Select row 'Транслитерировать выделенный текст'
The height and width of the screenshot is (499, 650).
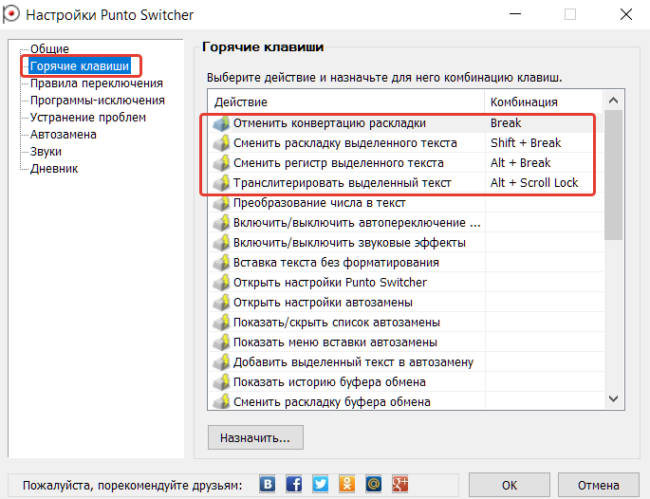click(x=406, y=183)
